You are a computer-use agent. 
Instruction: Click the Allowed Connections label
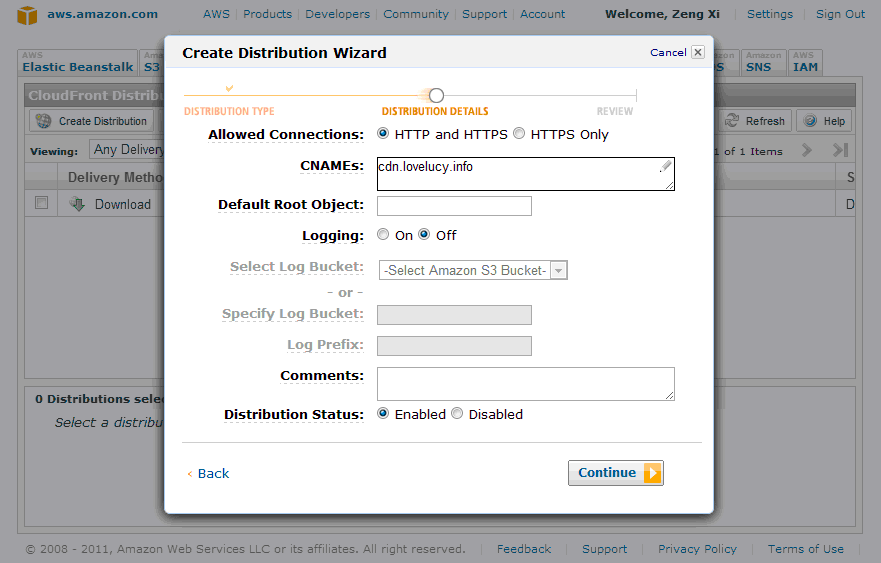pyautogui.click(x=286, y=135)
